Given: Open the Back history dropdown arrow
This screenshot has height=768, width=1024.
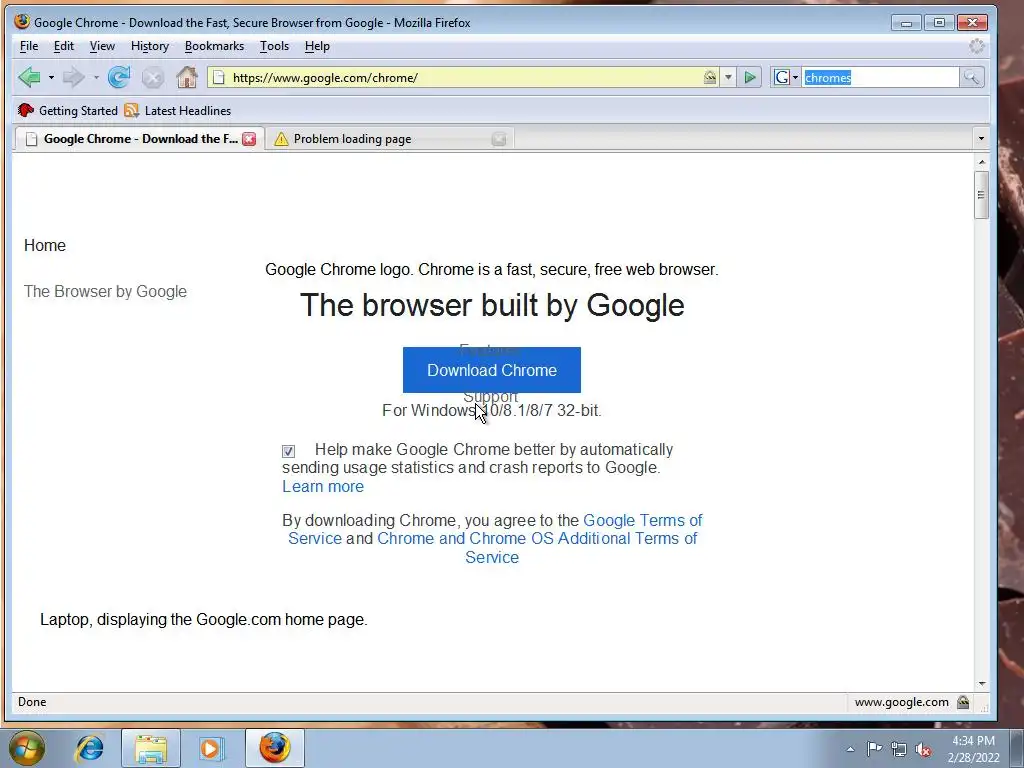Looking at the screenshot, I should [51, 78].
